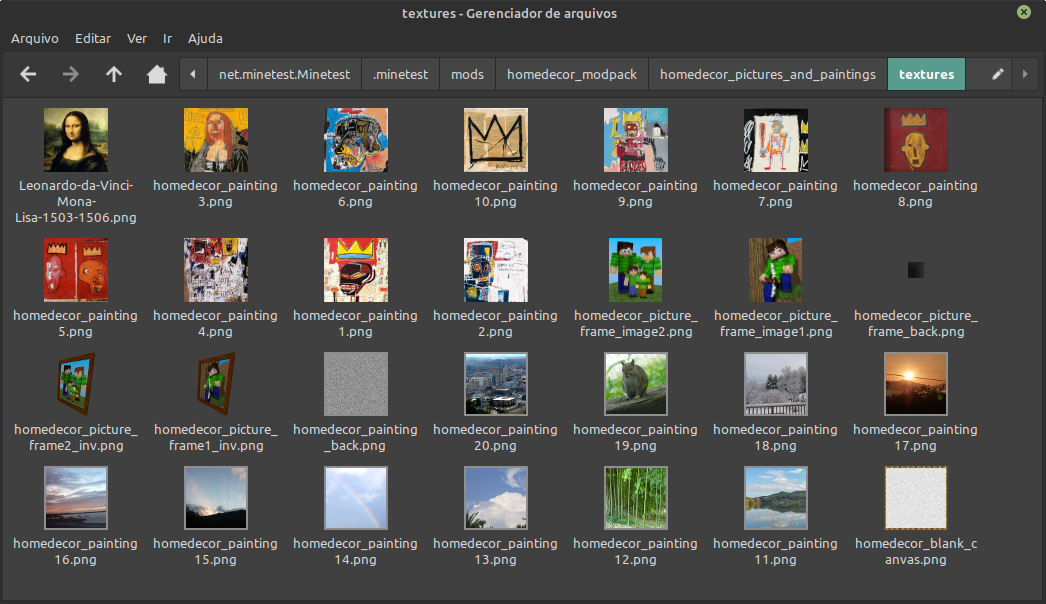Image resolution: width=1046 pixels, height=604 pixels.
Task: Select homedecor_painting15.png thumbnail
Action: pyautogui.click(x=215, y=498)
